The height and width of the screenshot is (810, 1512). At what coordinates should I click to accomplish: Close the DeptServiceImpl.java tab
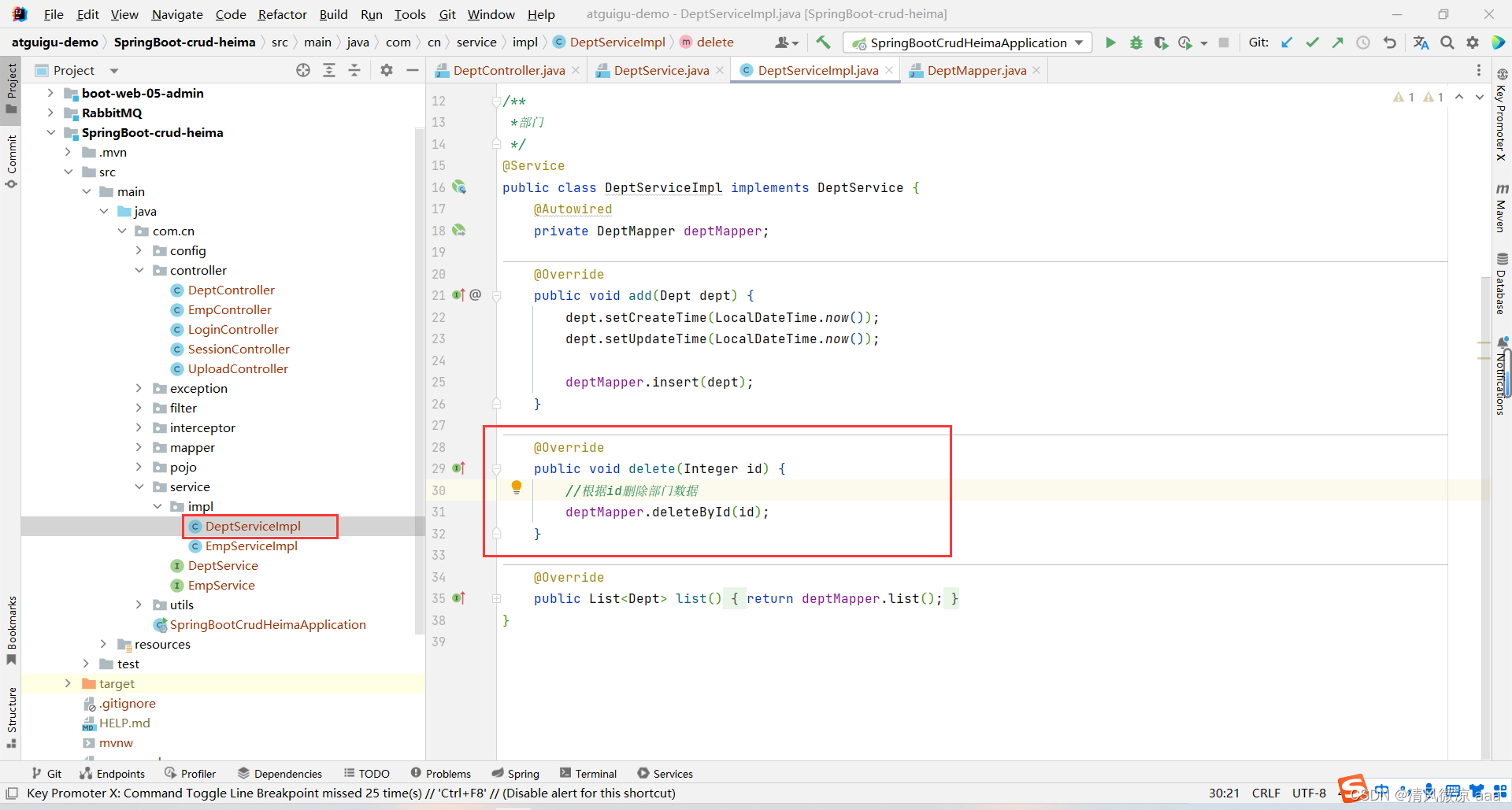[889, 70]
